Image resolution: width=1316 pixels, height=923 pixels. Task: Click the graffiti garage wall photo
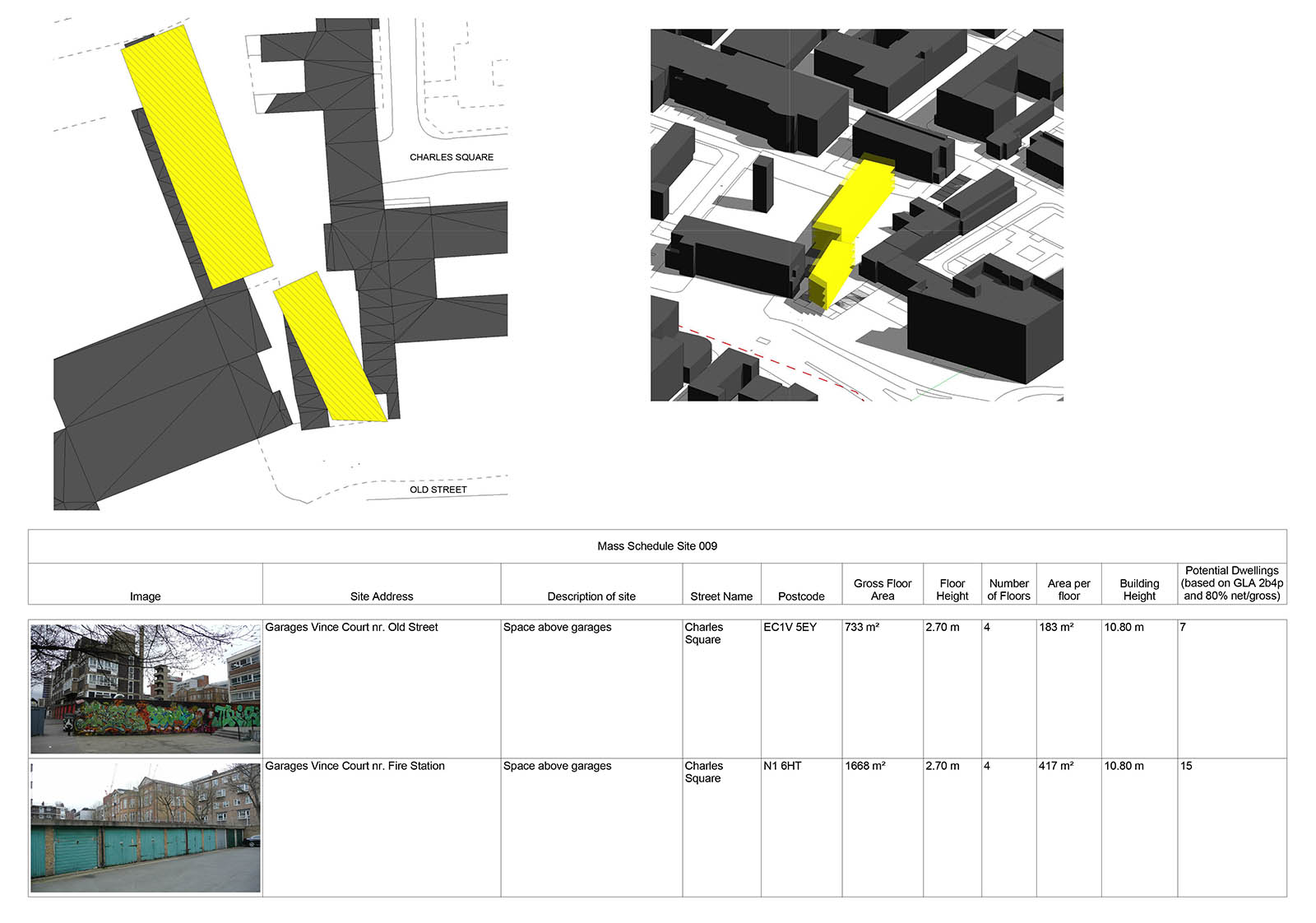pos(146,689)
